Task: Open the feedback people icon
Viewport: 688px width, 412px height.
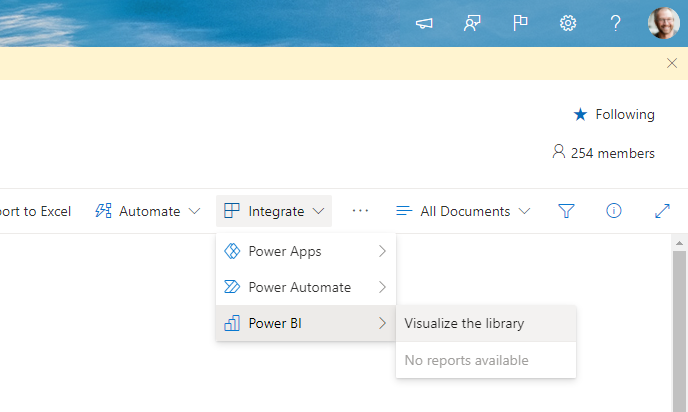Action: tap(472, 23)
